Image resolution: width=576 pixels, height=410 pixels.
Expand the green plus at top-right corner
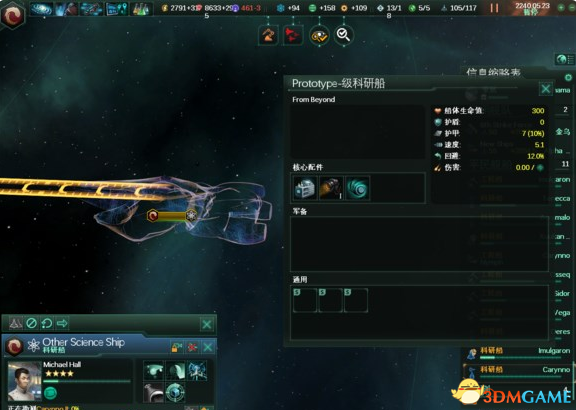(x=561, y=8)
